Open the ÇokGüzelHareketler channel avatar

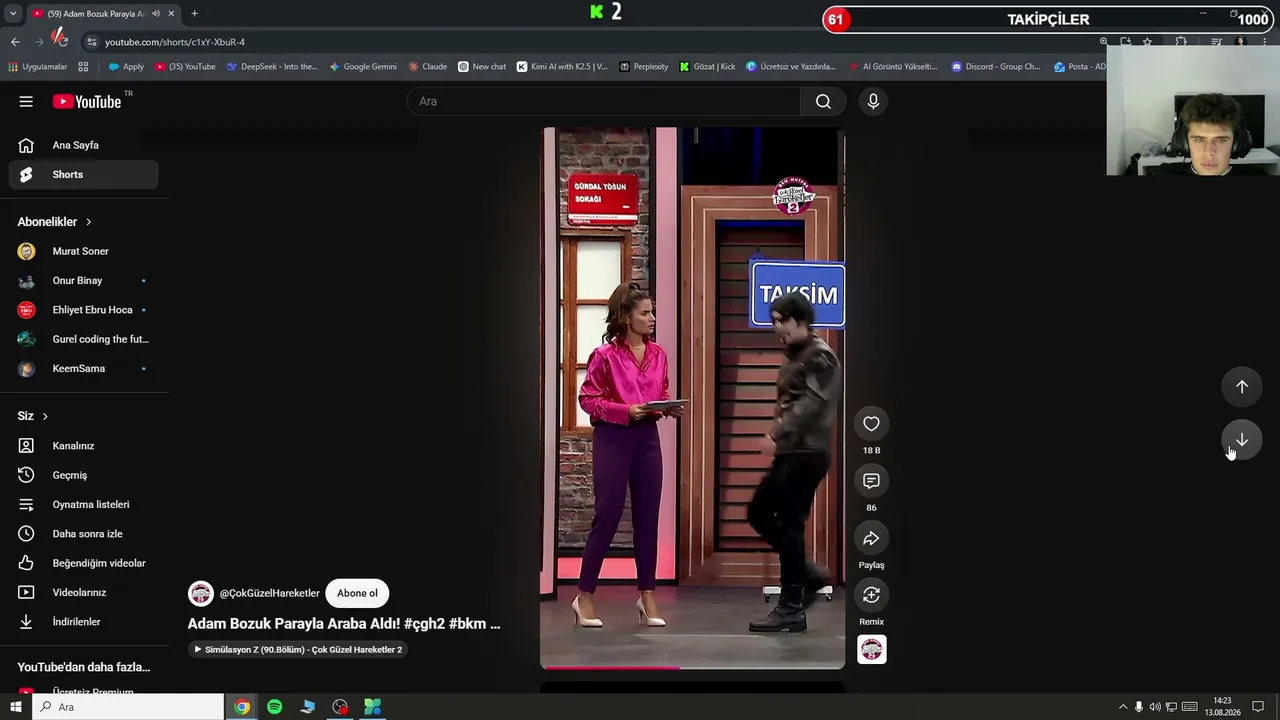(201, 593)
